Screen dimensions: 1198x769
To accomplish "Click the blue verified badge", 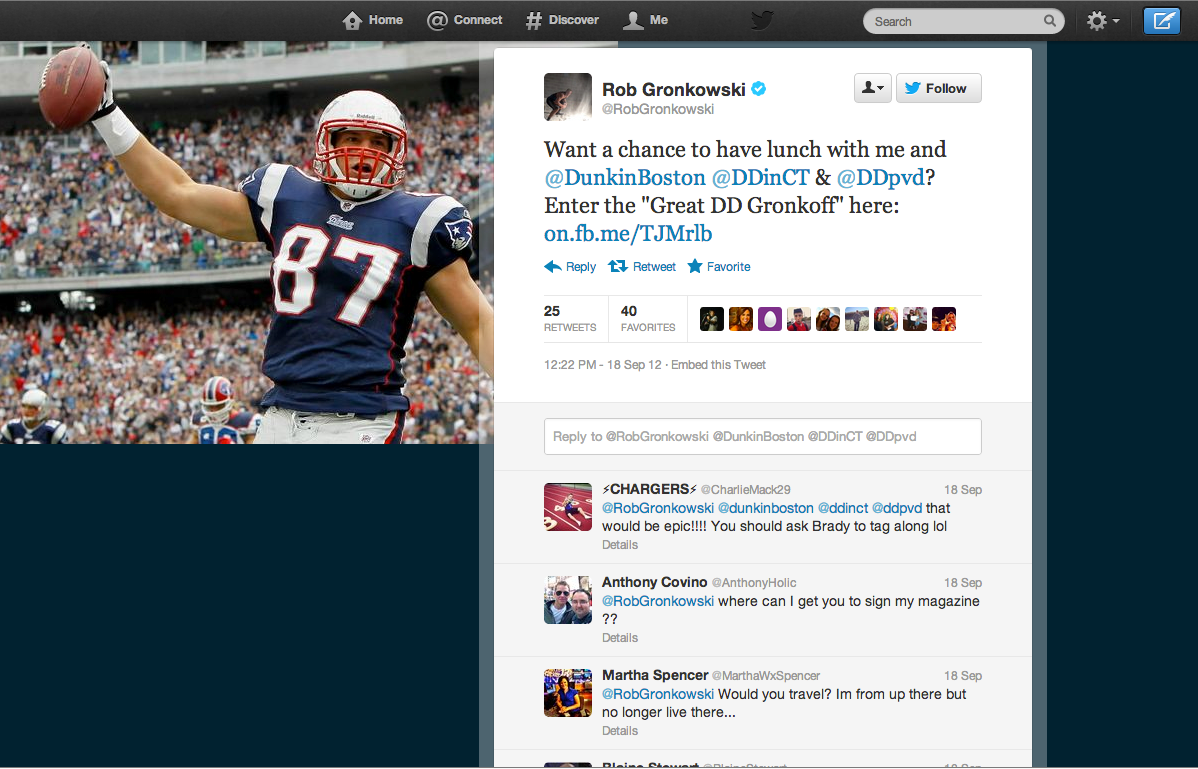I will tap(759, 89).
